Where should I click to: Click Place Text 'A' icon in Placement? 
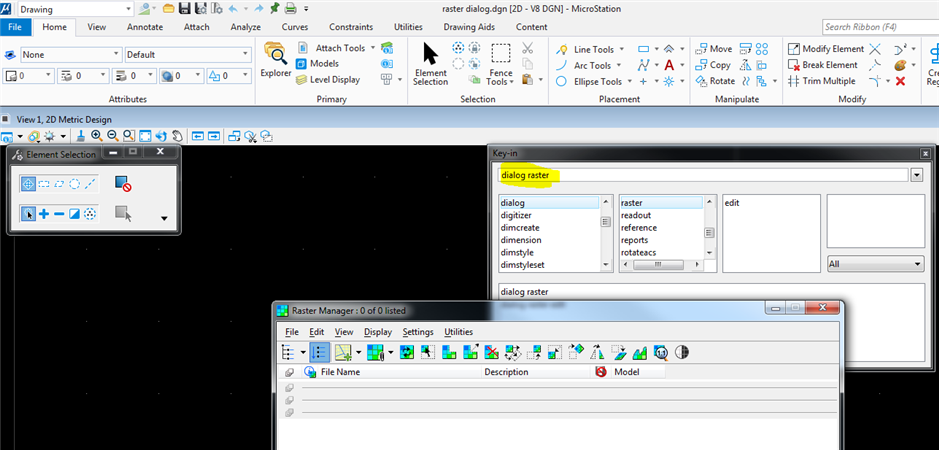[x=668, y=65]
